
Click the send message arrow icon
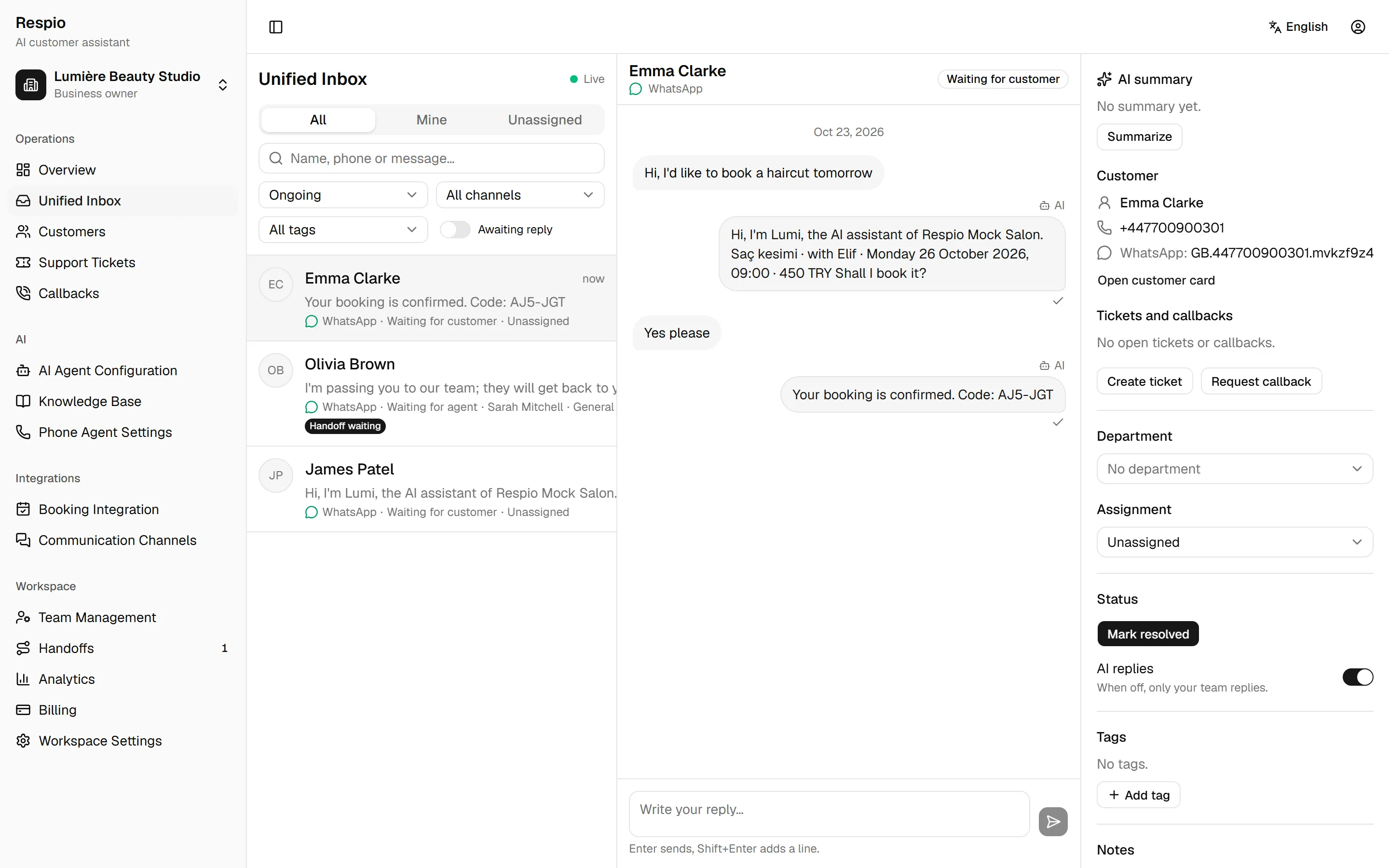click(x=1053, y=822)
